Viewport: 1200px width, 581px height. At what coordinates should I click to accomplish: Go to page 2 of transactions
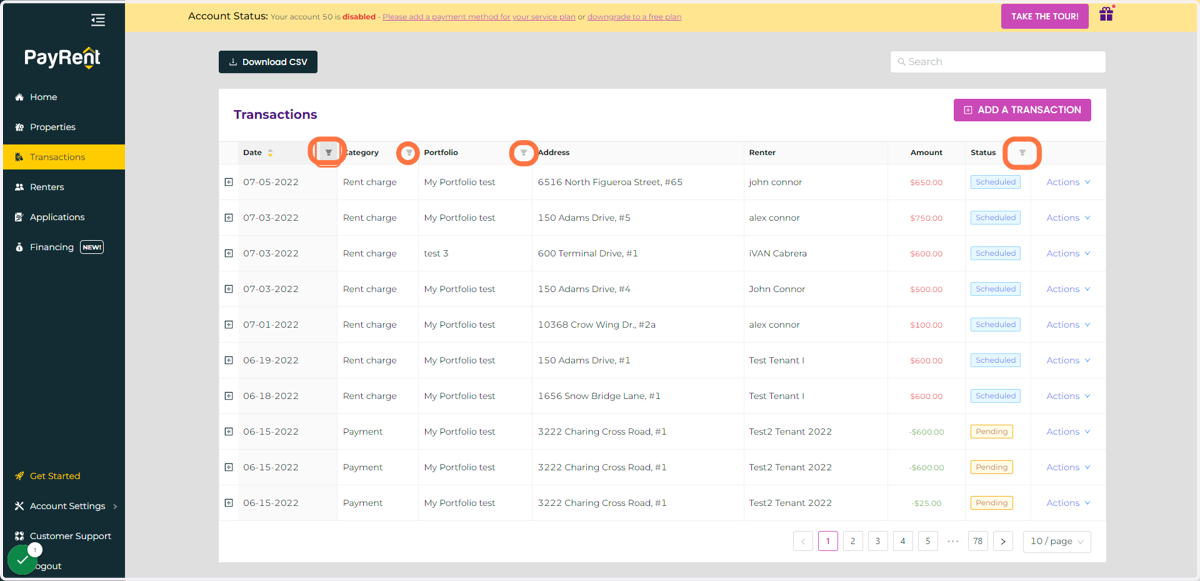pos(853,541)
